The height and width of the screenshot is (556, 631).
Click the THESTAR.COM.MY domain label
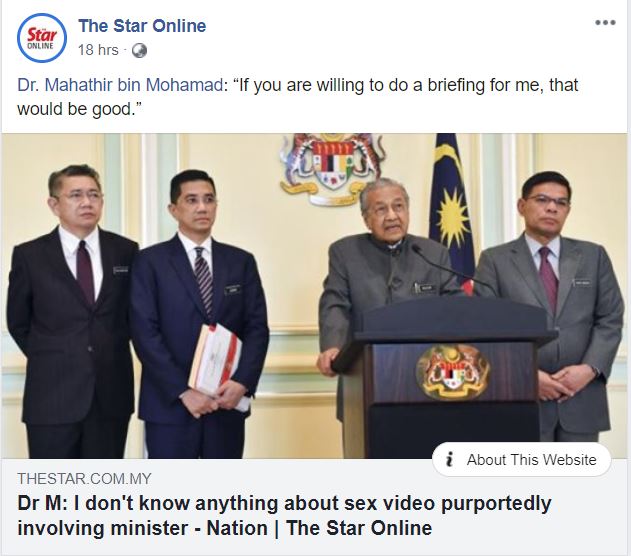coord(84,479)
